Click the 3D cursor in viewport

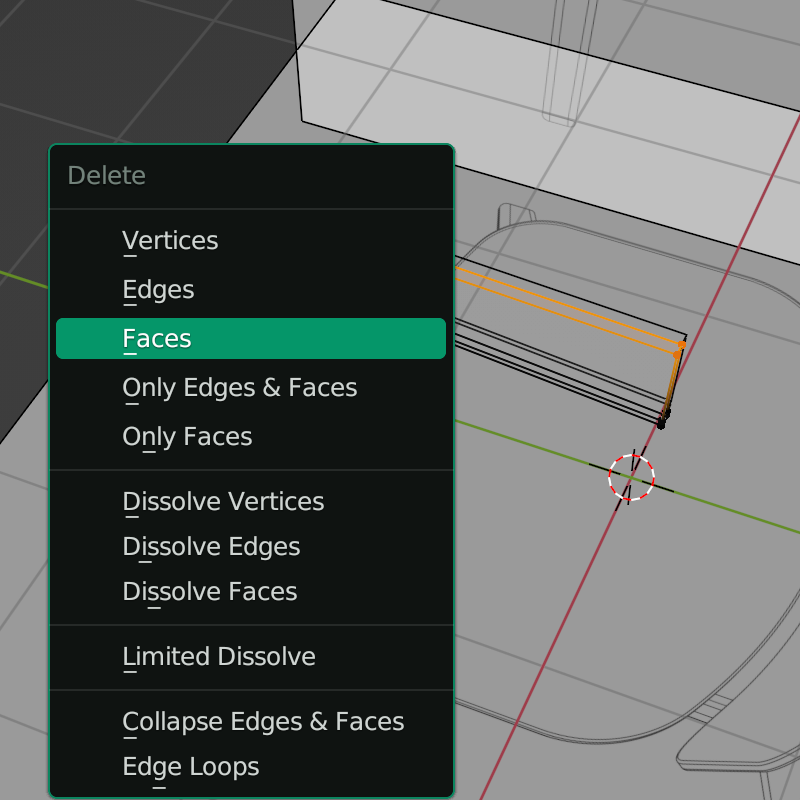tap(631, 477)
